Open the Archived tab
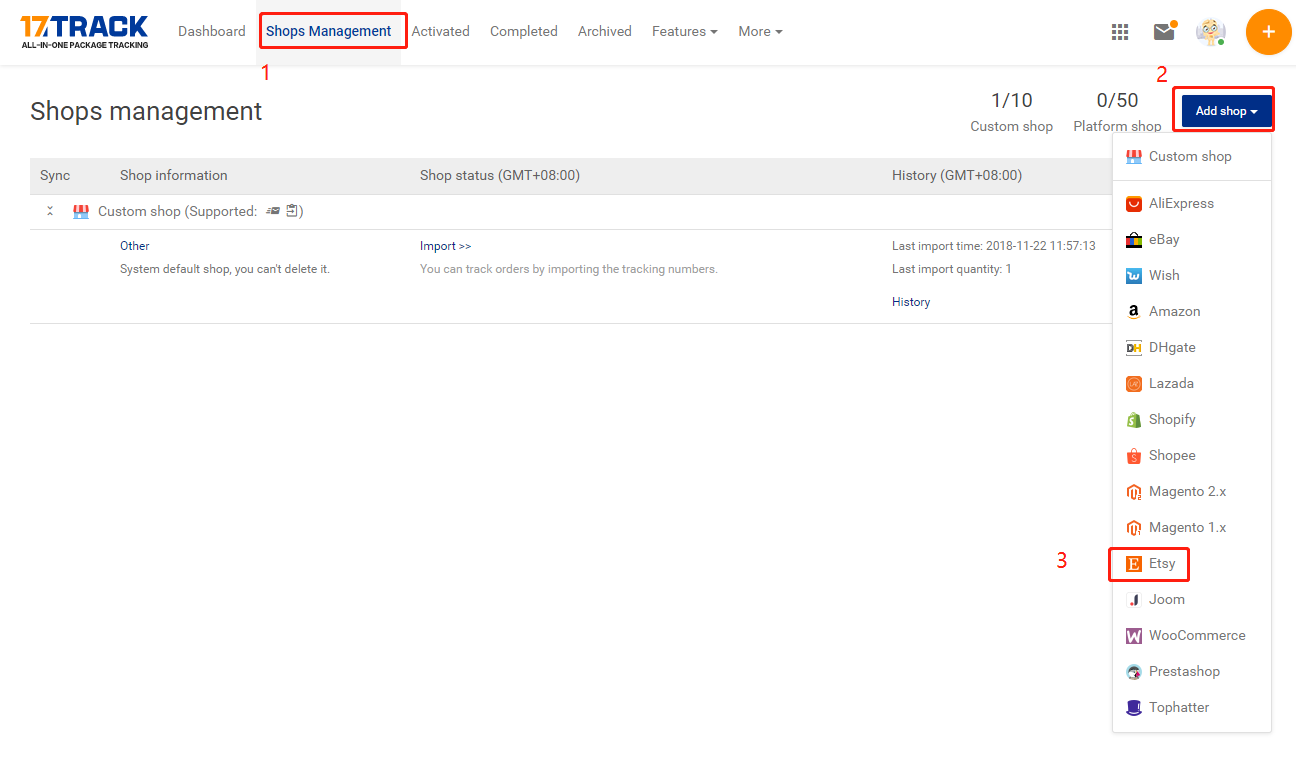 click(604, 32)
